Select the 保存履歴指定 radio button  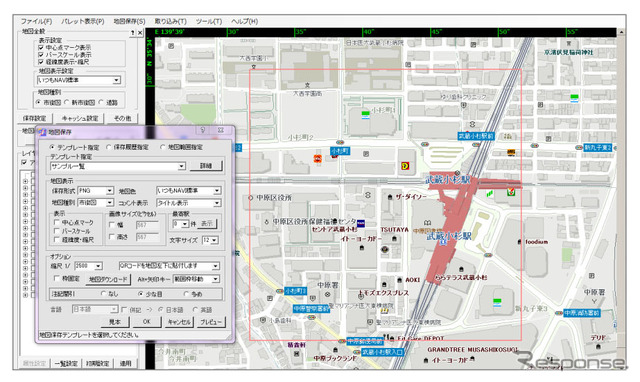click(109, 147)
